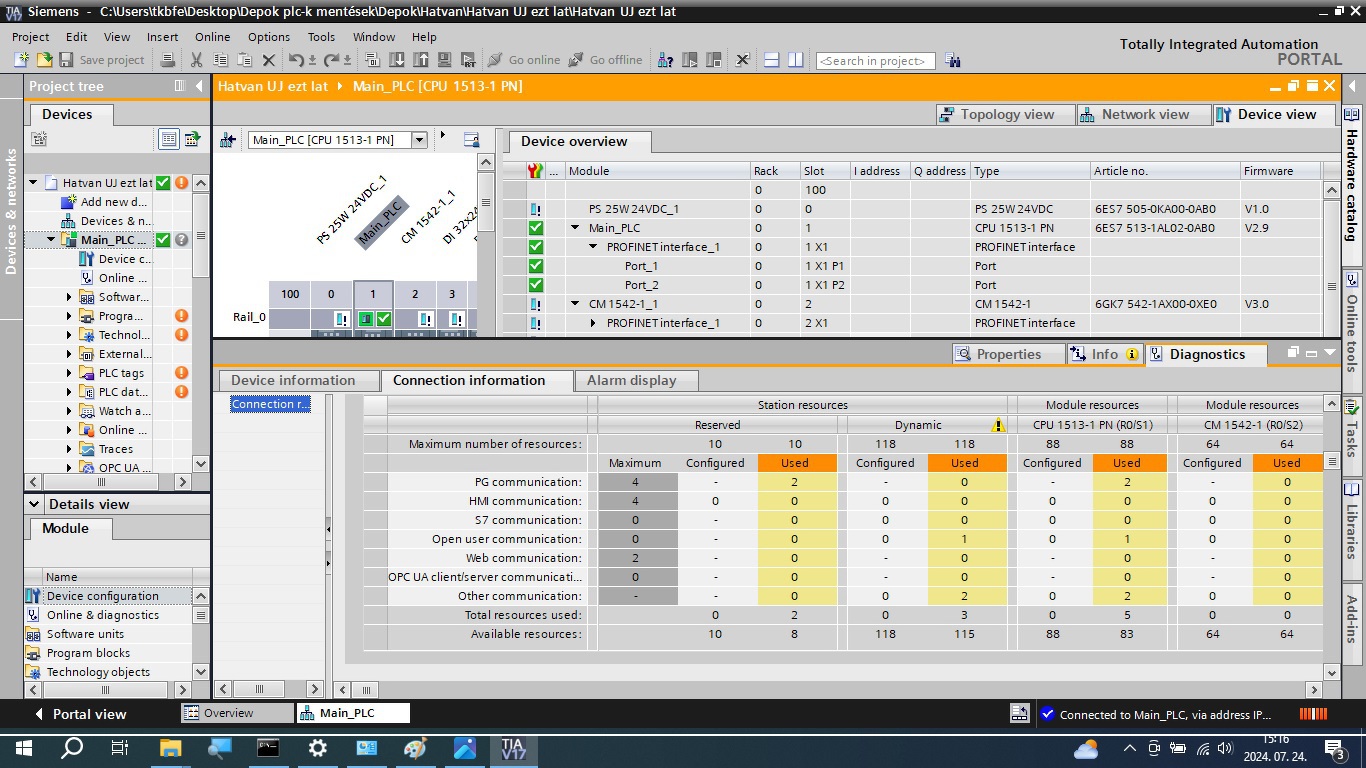This screenshot has width=1366, height=768.
Task: Expand the Traces folder in Project tree
Action: pyautogui.click(x=69, y=449)
